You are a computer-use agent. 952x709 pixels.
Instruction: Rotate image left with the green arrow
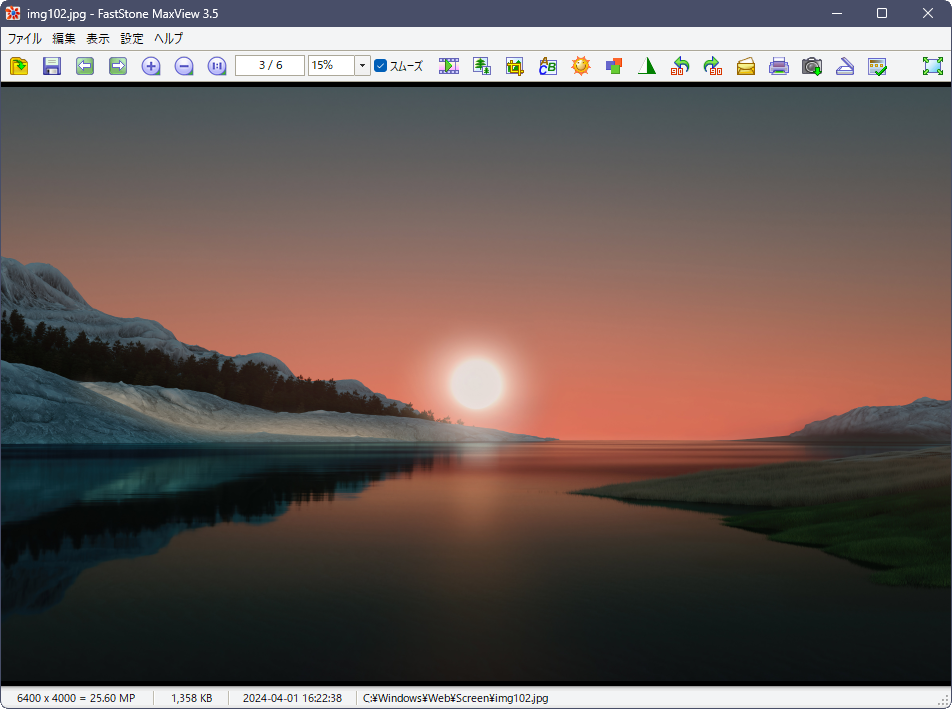click(x=680, y=66)
